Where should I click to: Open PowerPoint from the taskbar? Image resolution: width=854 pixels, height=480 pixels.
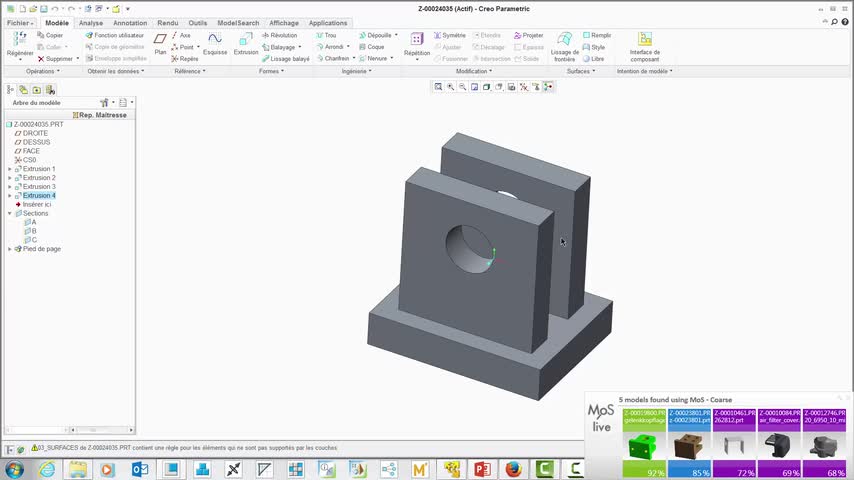tap(482, 469)
